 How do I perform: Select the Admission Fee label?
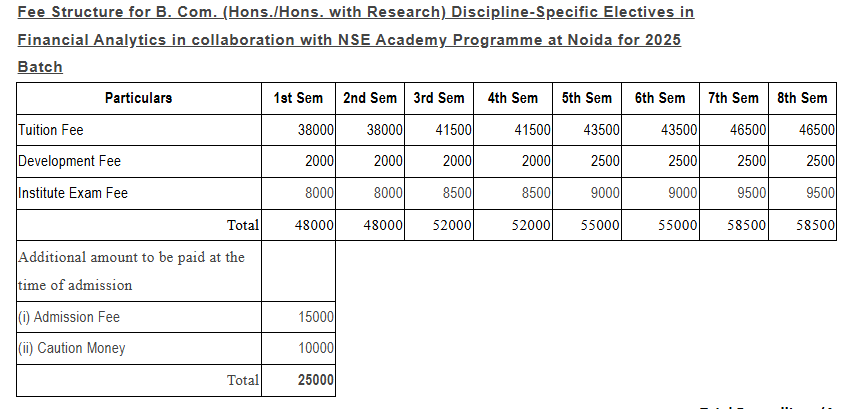tap(68, 317)
